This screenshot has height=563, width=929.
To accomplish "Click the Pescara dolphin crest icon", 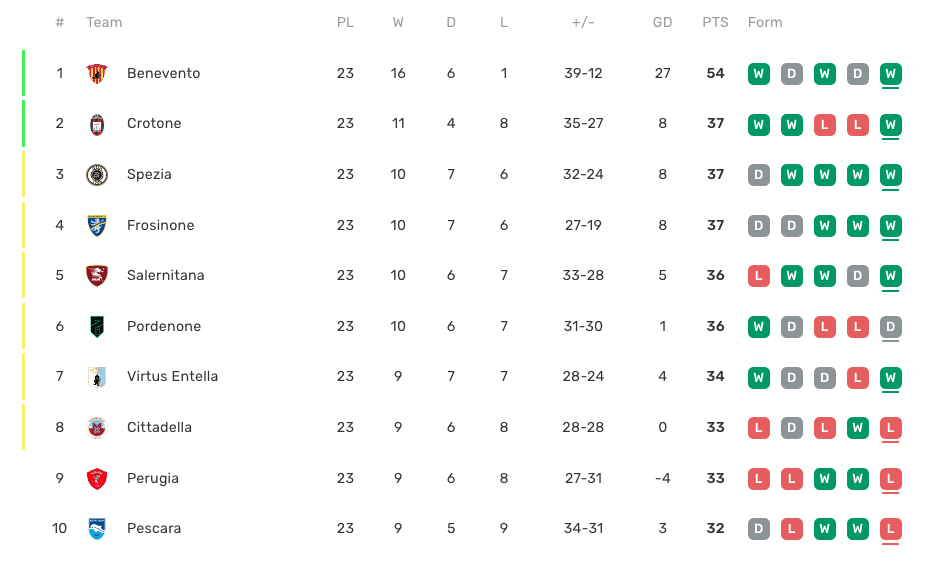I will click(x=97, y=529).
